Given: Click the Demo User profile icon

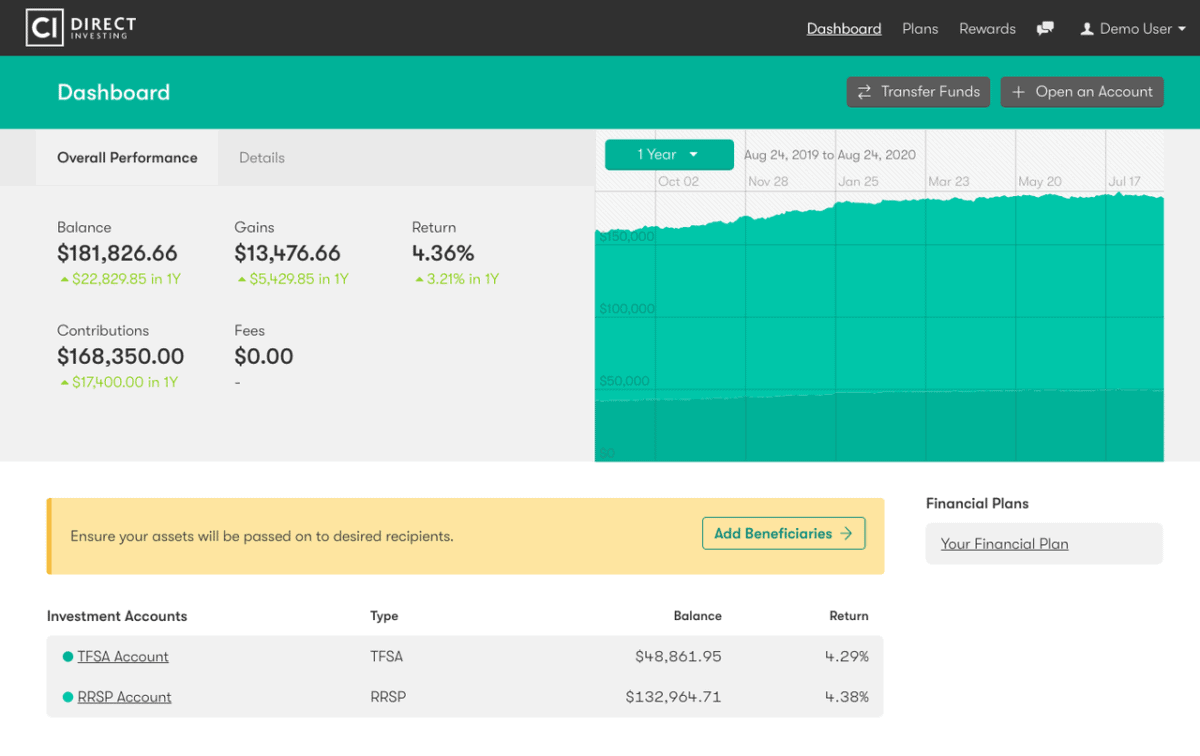Looking at the screenshot, I should tap(1087, 29).
